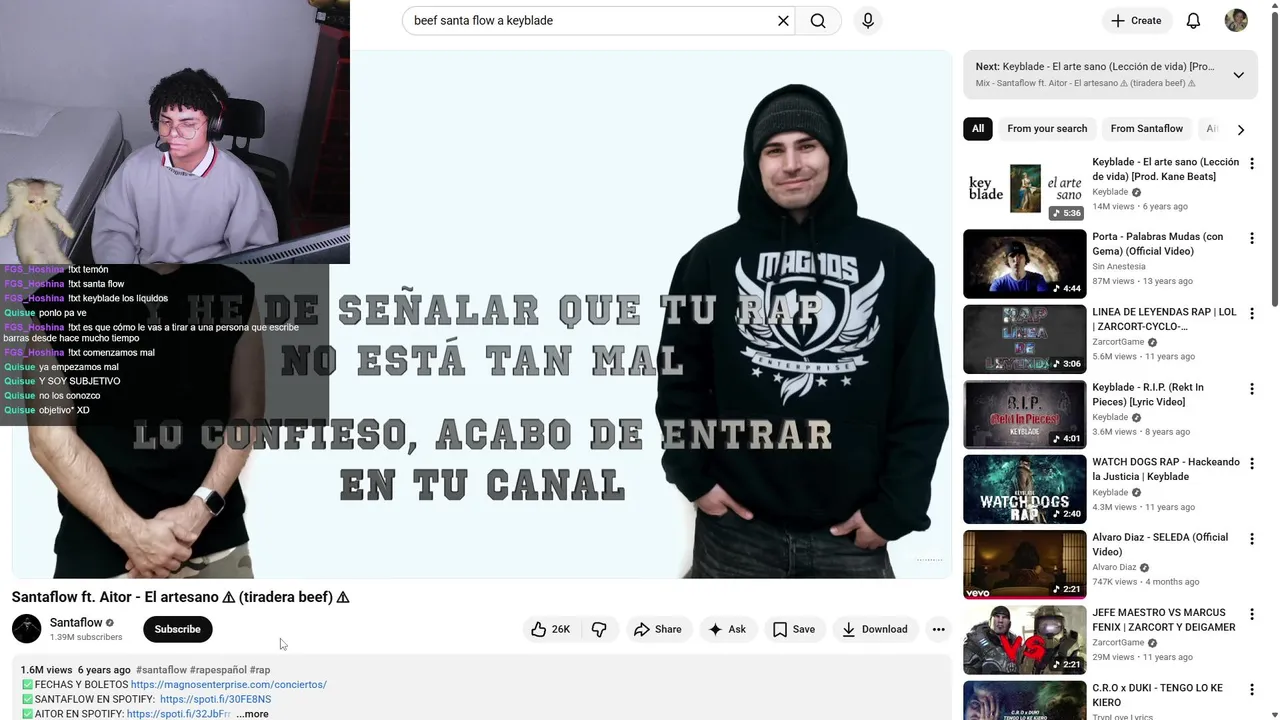This screenshot has height=720, width=1280.
Task: Open the account avatar menu
Action: coord(1236,20)
